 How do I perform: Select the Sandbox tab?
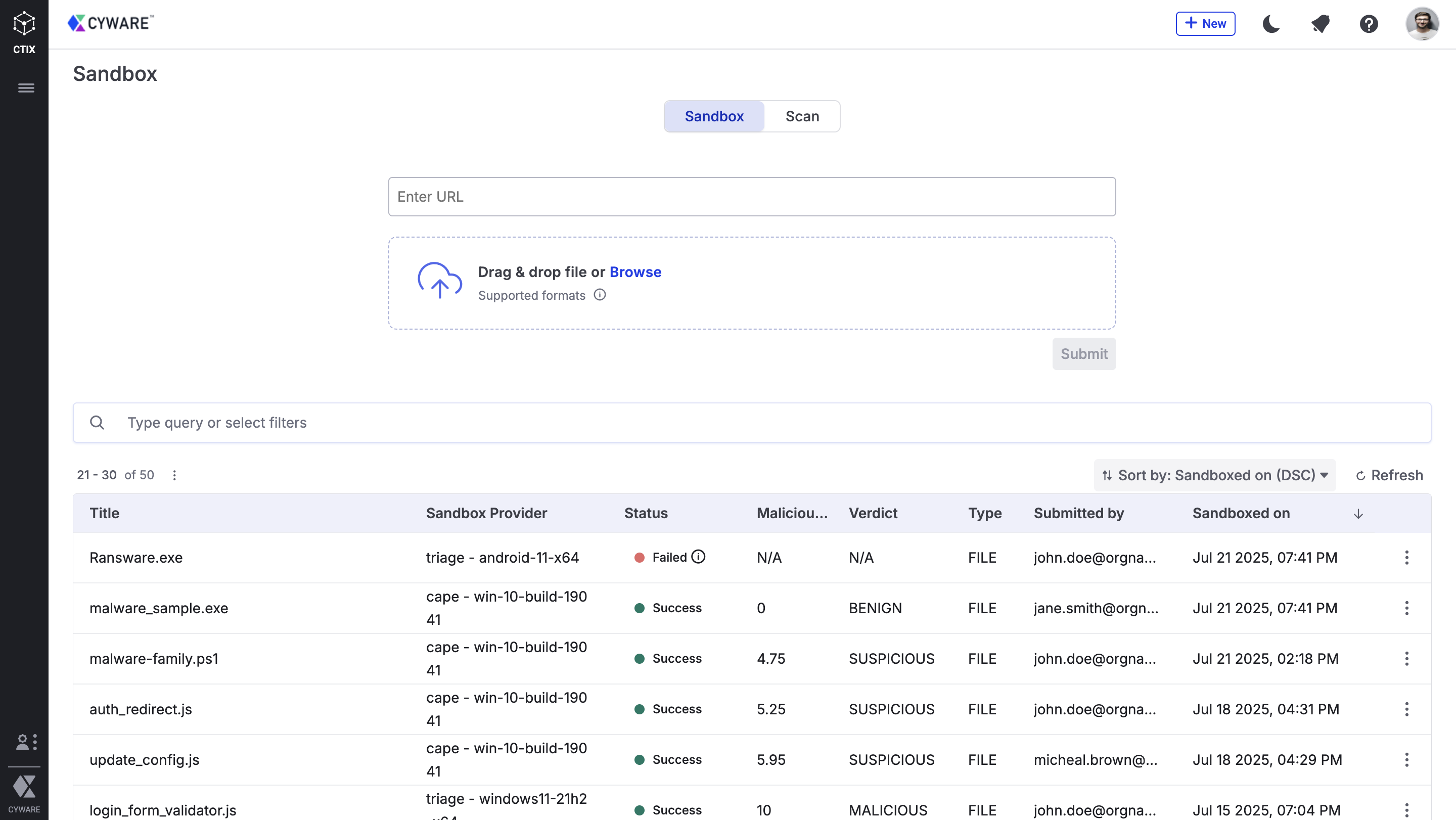[714, 116]
